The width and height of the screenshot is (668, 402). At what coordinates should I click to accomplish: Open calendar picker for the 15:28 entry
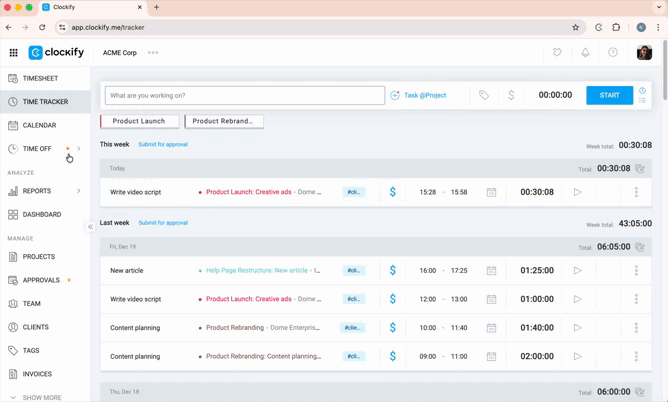tap(491, 192)
